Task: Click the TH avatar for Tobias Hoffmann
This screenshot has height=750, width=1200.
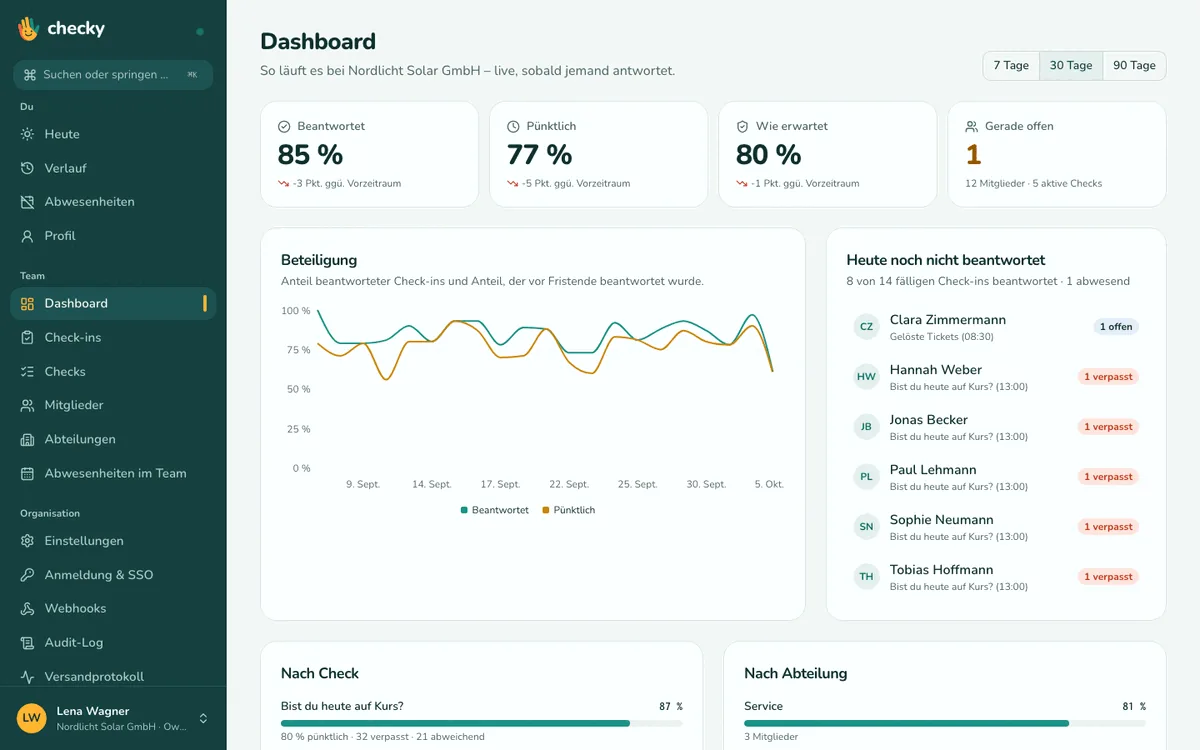Action: [866, 577]
